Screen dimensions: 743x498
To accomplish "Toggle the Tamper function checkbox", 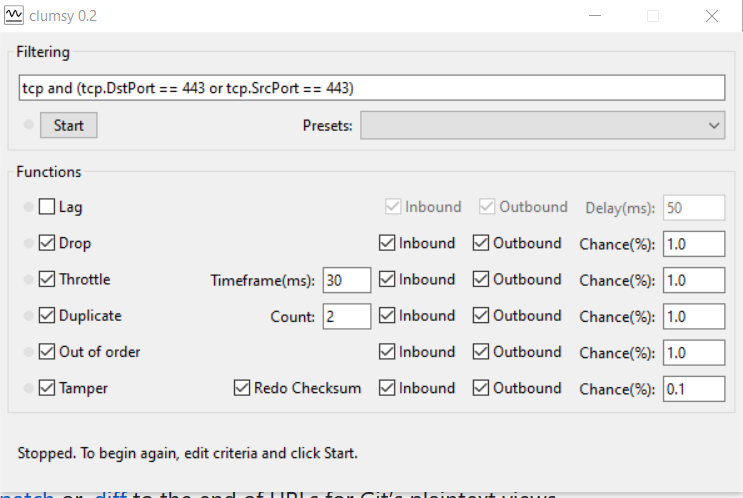I will tap(47, 388).
